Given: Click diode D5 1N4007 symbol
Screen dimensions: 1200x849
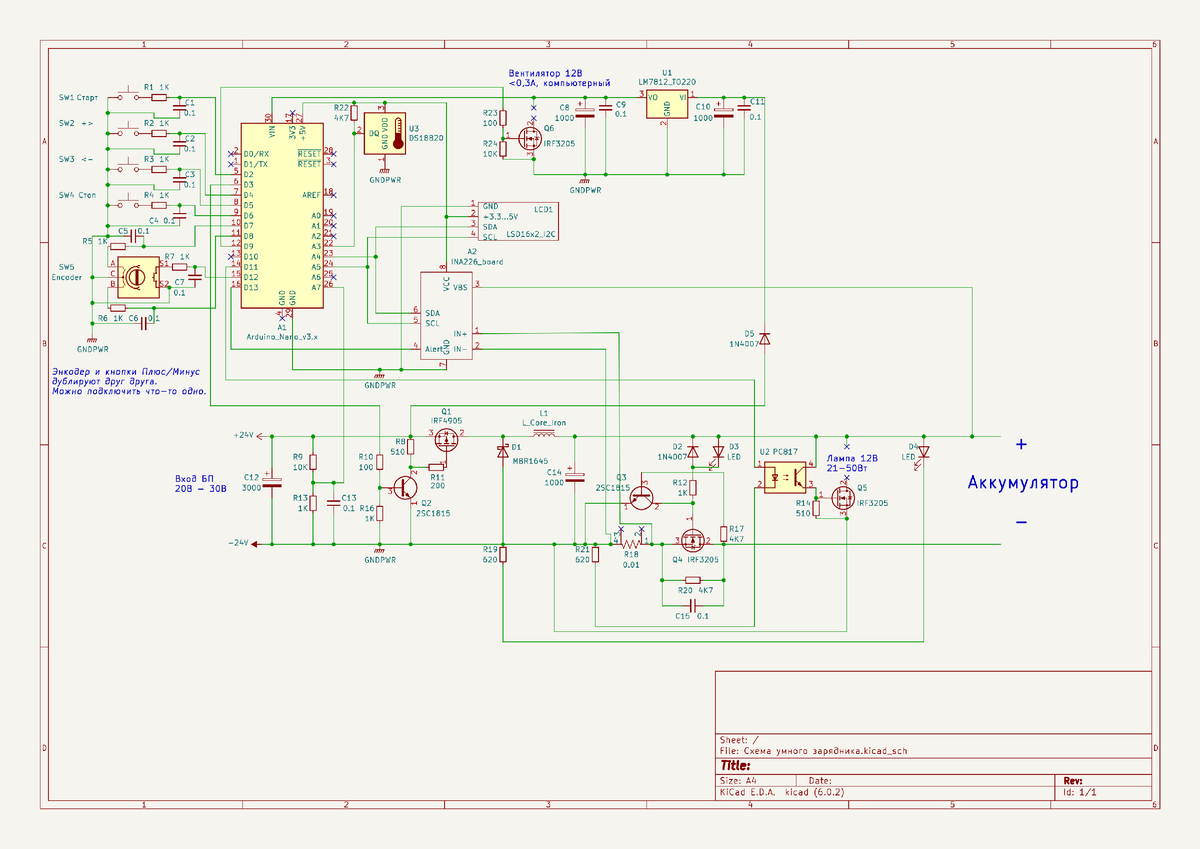Looking at the screenshot, I should pyautogui.click(x=765, y=339).
